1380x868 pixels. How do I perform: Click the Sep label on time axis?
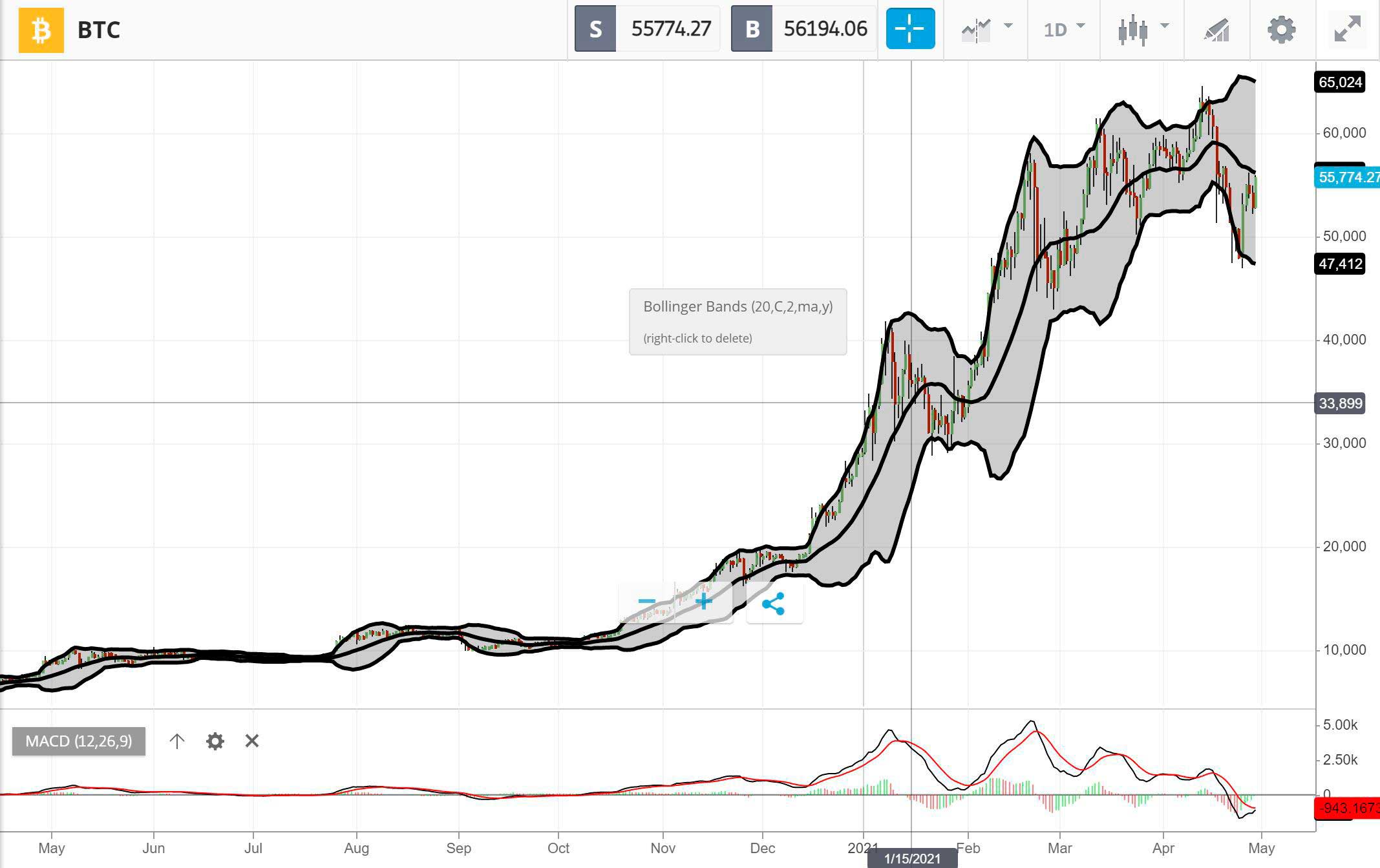click(x=459, y=848)
